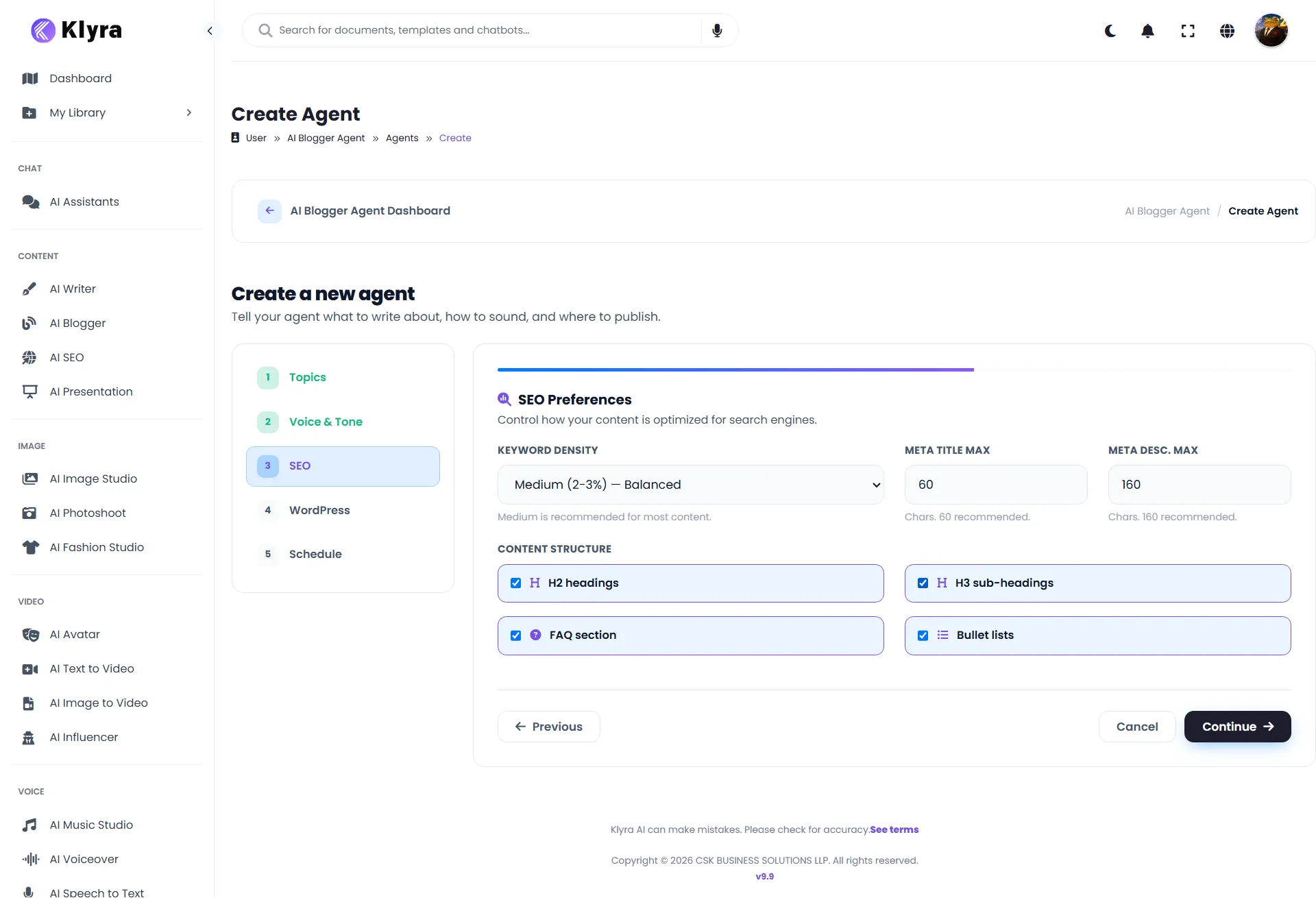Uncheck the Bullet lists checkbox
This screenshot has height=898, width=1316.
point(923,635)
